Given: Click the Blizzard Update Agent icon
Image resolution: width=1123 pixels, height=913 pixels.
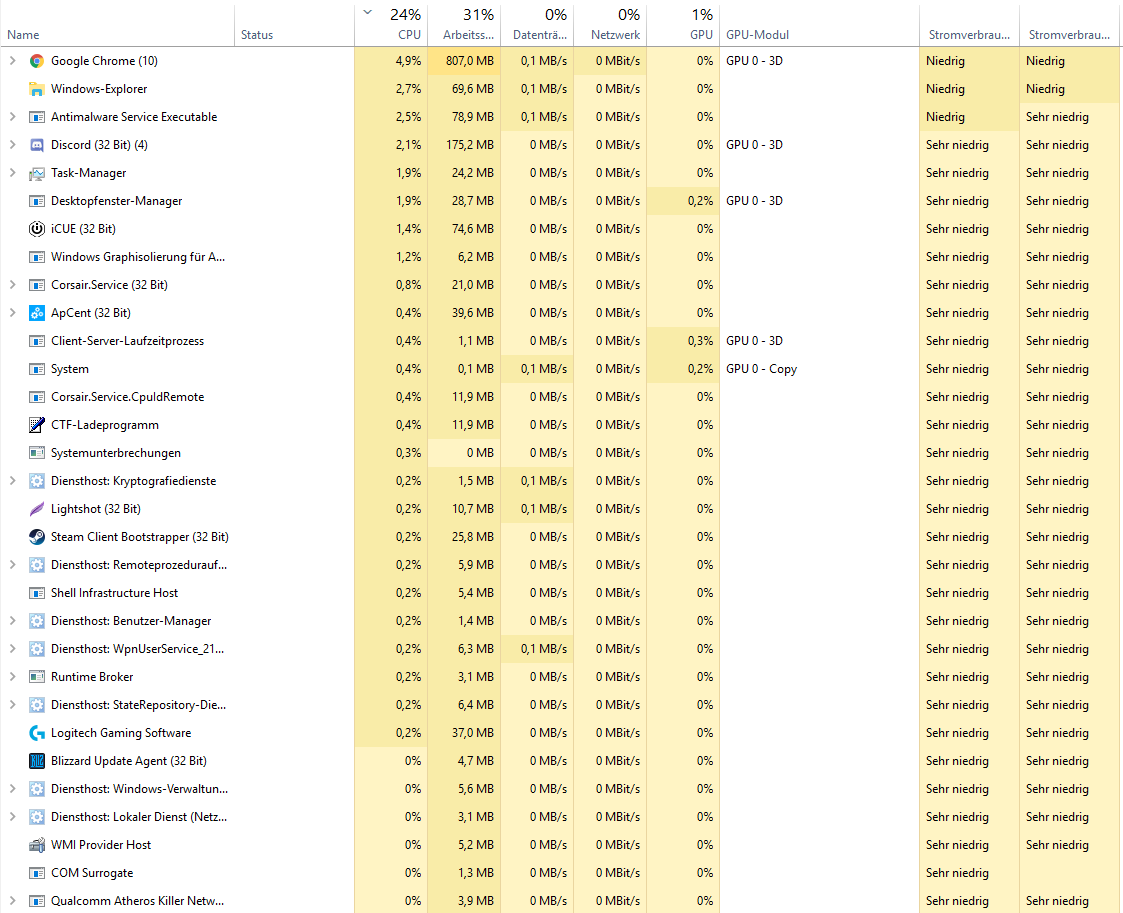Looking at the screenshot, I should [37, 761].
